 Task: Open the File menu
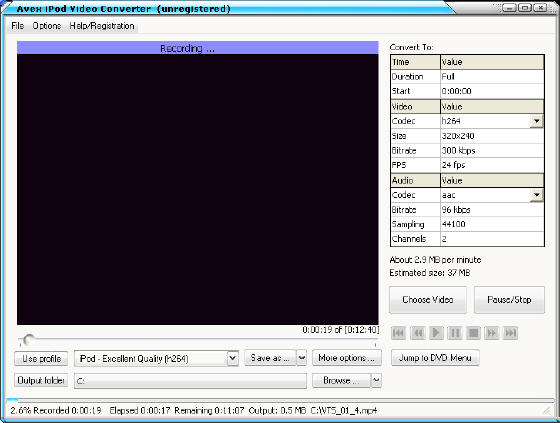[x=18, y=26]
